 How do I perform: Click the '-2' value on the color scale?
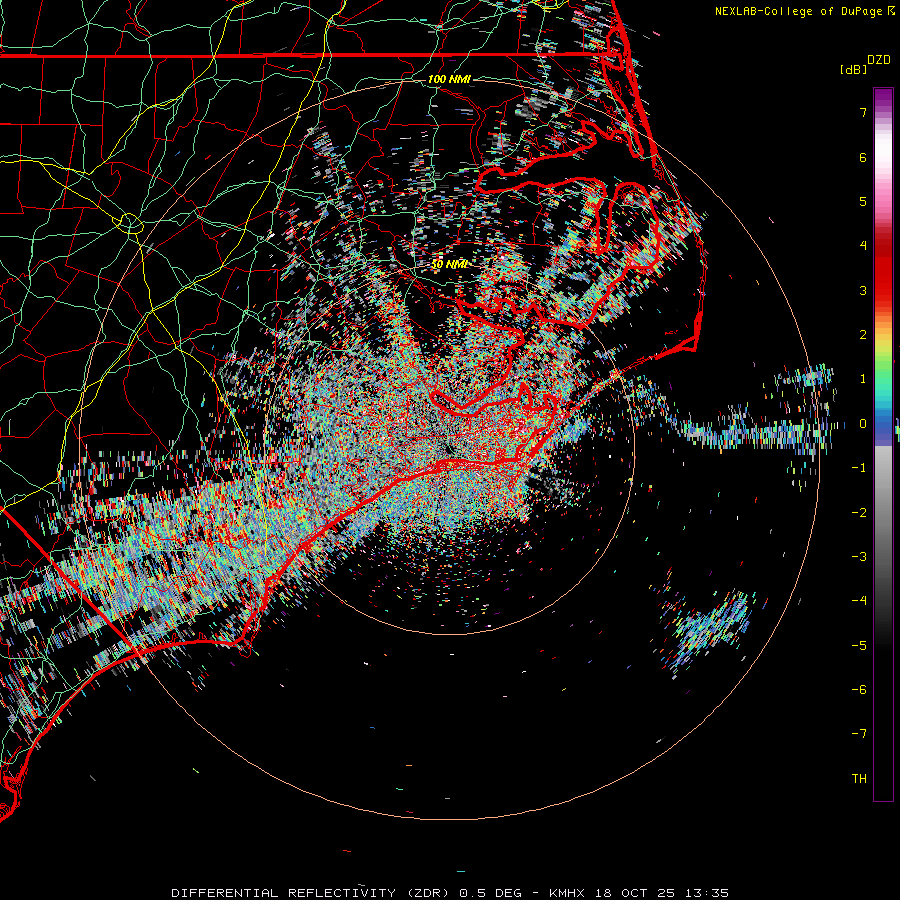tap(859, 513)
